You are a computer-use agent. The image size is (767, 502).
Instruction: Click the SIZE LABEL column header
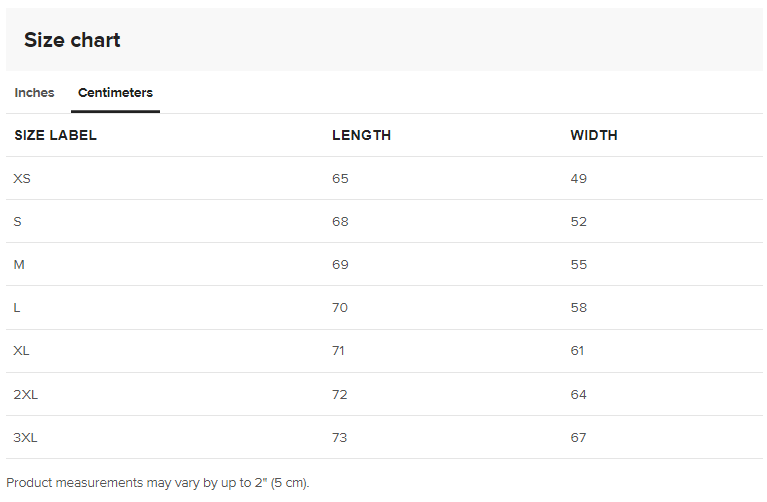(55, 135)
